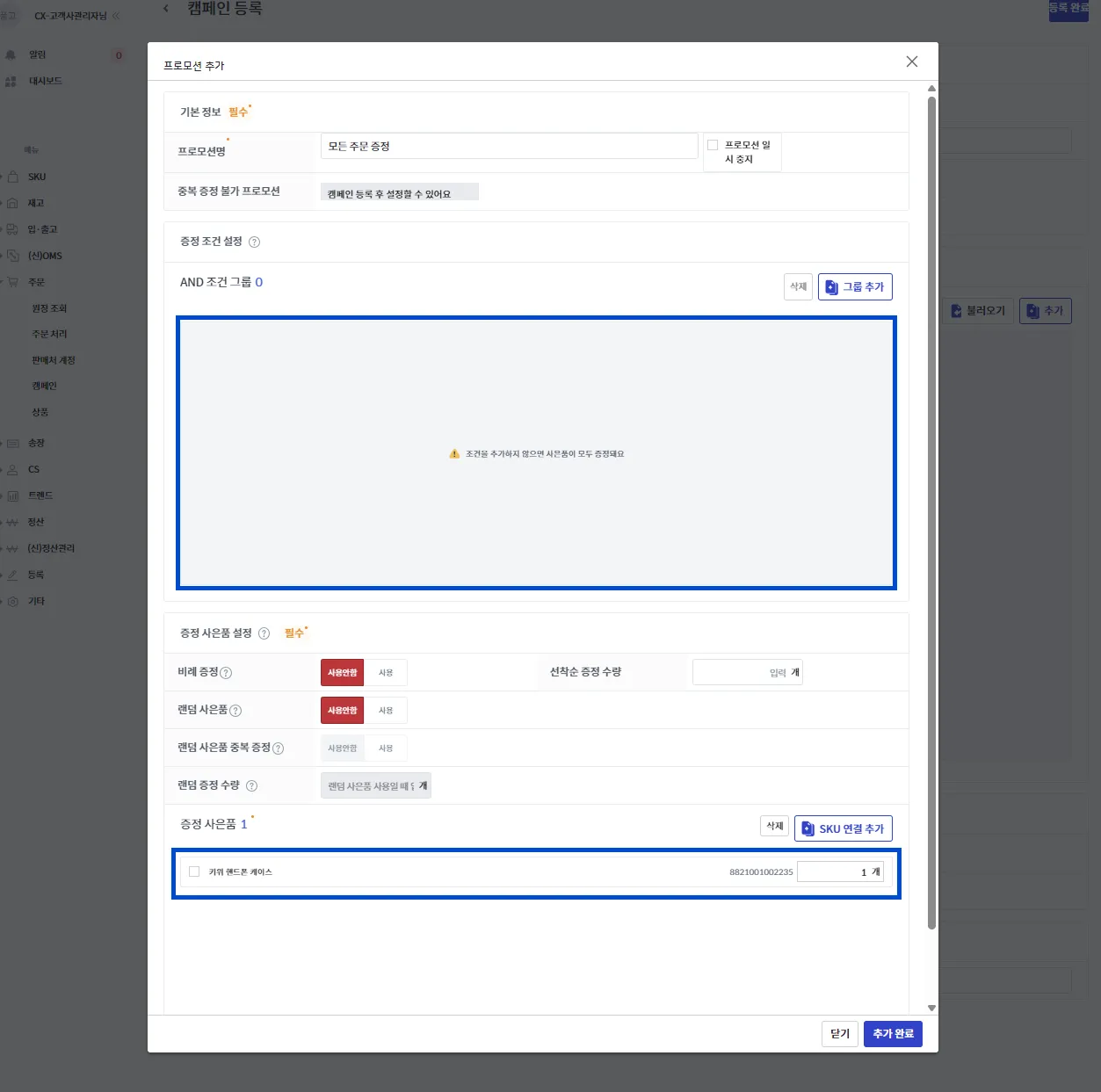Check the 키위 핸드폰 케이스 item checkbox
The image size is (1101, 1092).
pos(194,871)
